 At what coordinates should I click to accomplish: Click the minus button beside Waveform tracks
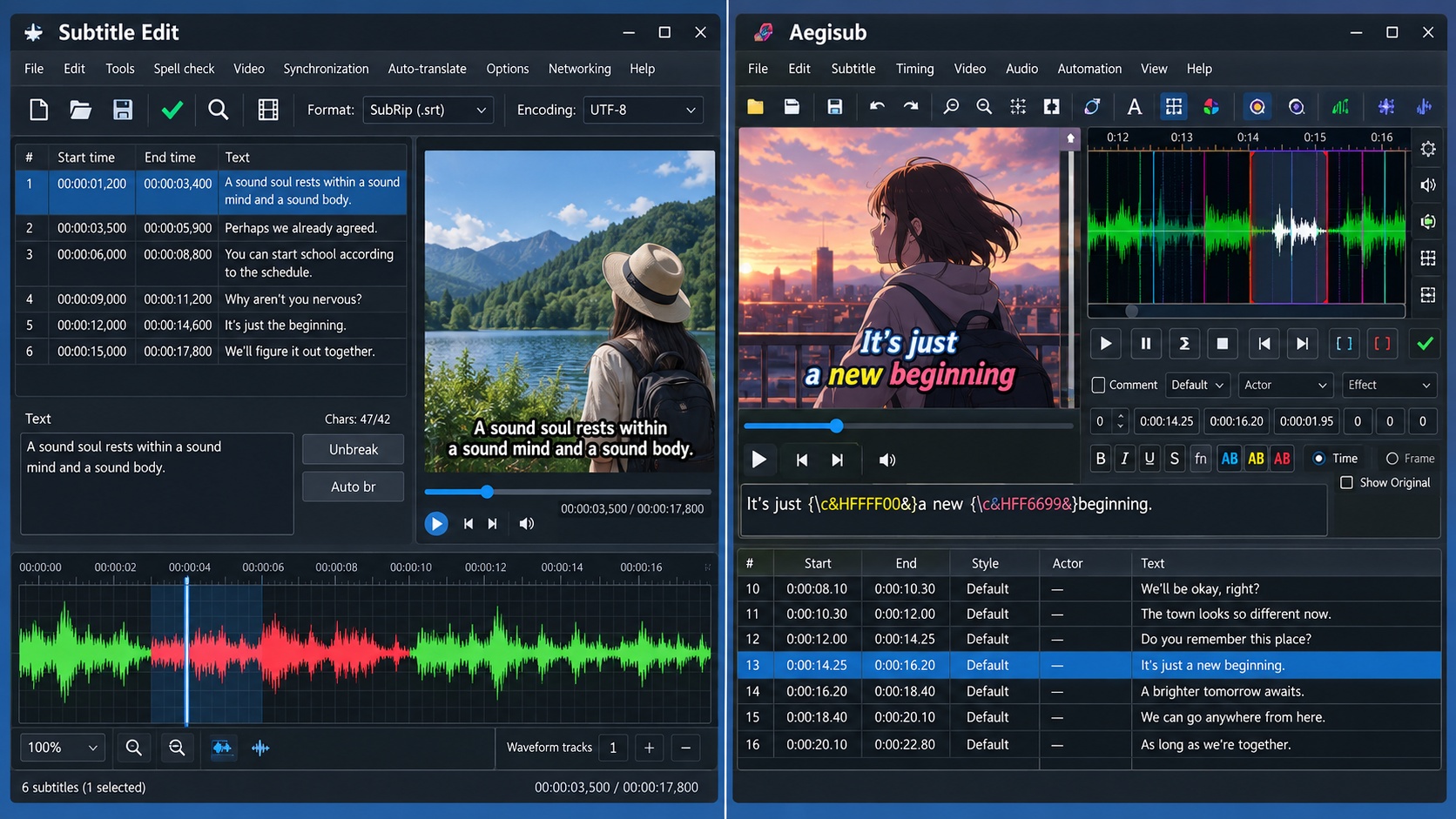coord(686,748)
